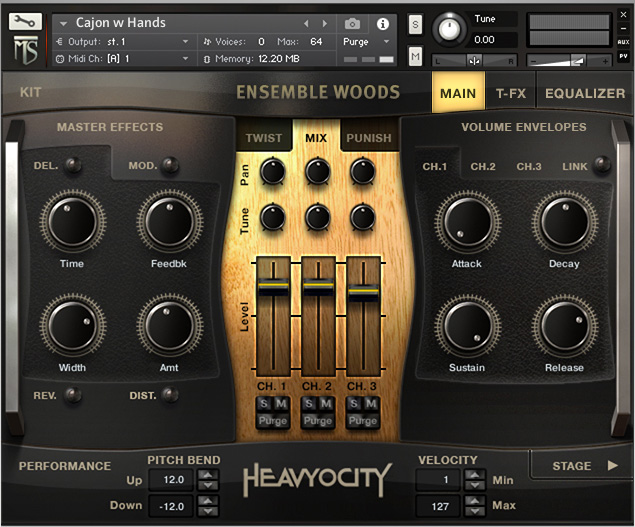Click the Attack envelope knob
The image size is (635, 527).
coord(468,222)
